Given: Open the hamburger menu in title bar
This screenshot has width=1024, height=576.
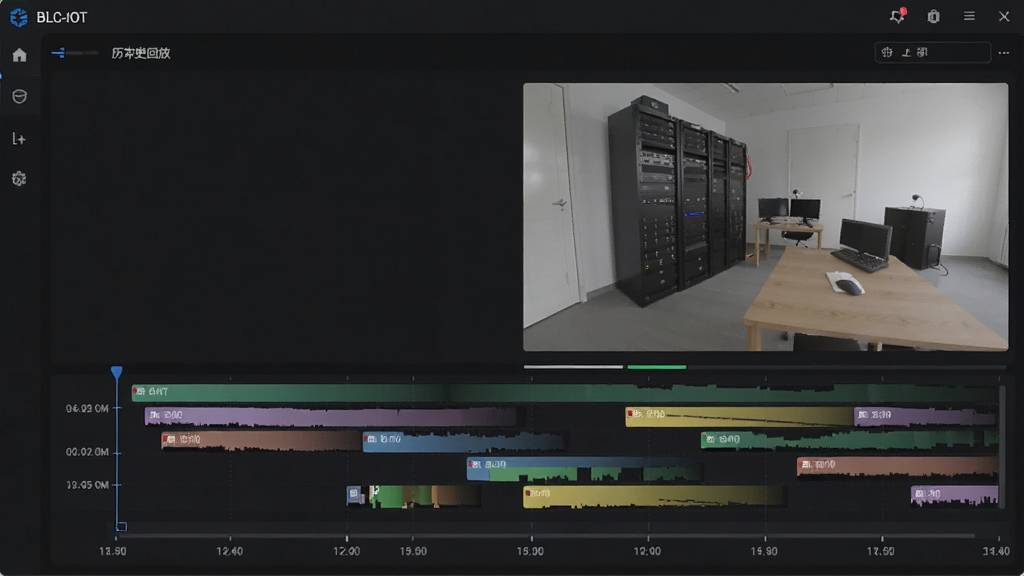Looking at the screenshot, I should 969,16.
